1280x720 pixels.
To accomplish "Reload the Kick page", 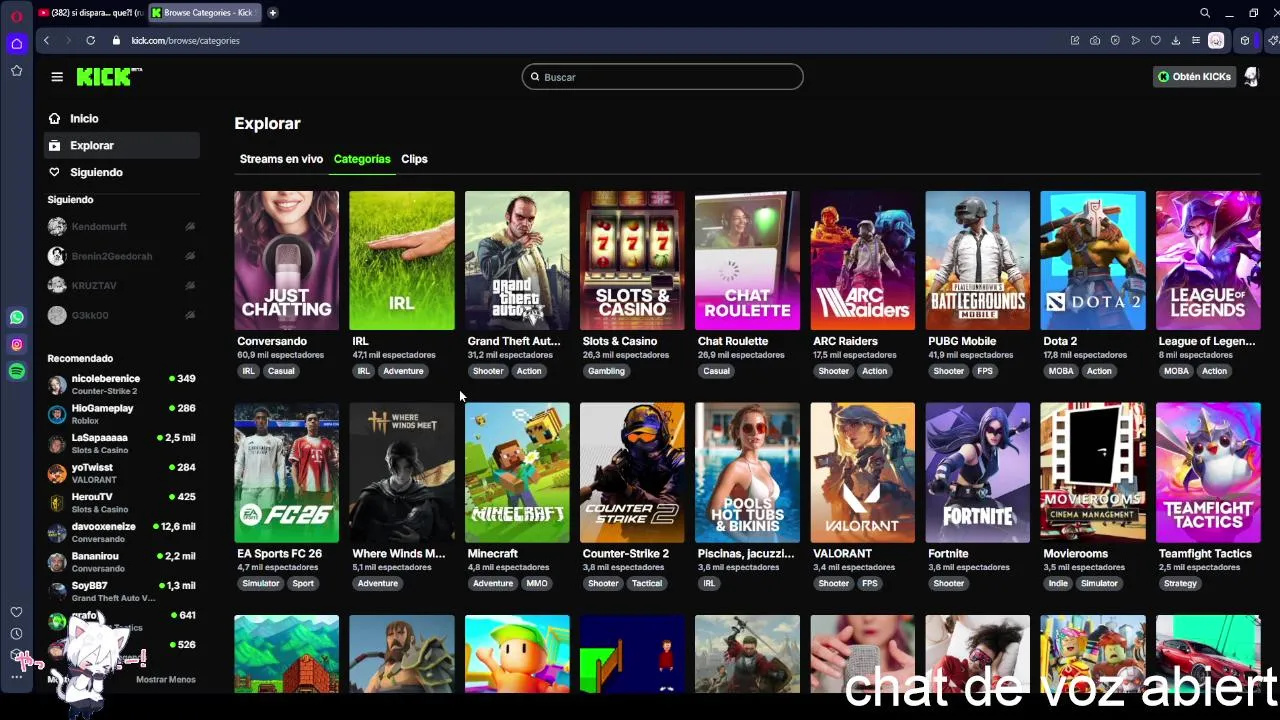I will [x=90, y=41].
